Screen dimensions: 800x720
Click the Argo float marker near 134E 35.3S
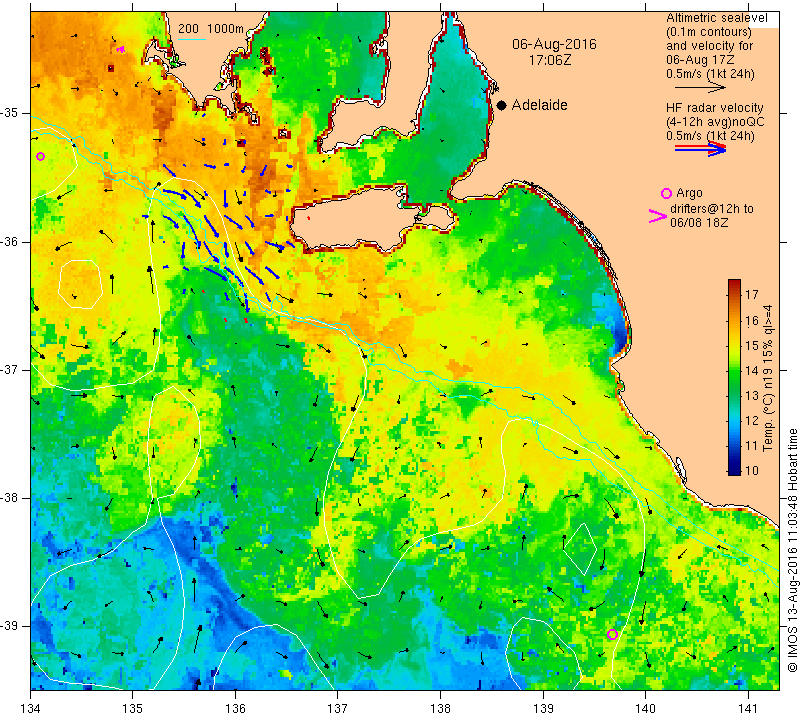click(x=41, y=156)
